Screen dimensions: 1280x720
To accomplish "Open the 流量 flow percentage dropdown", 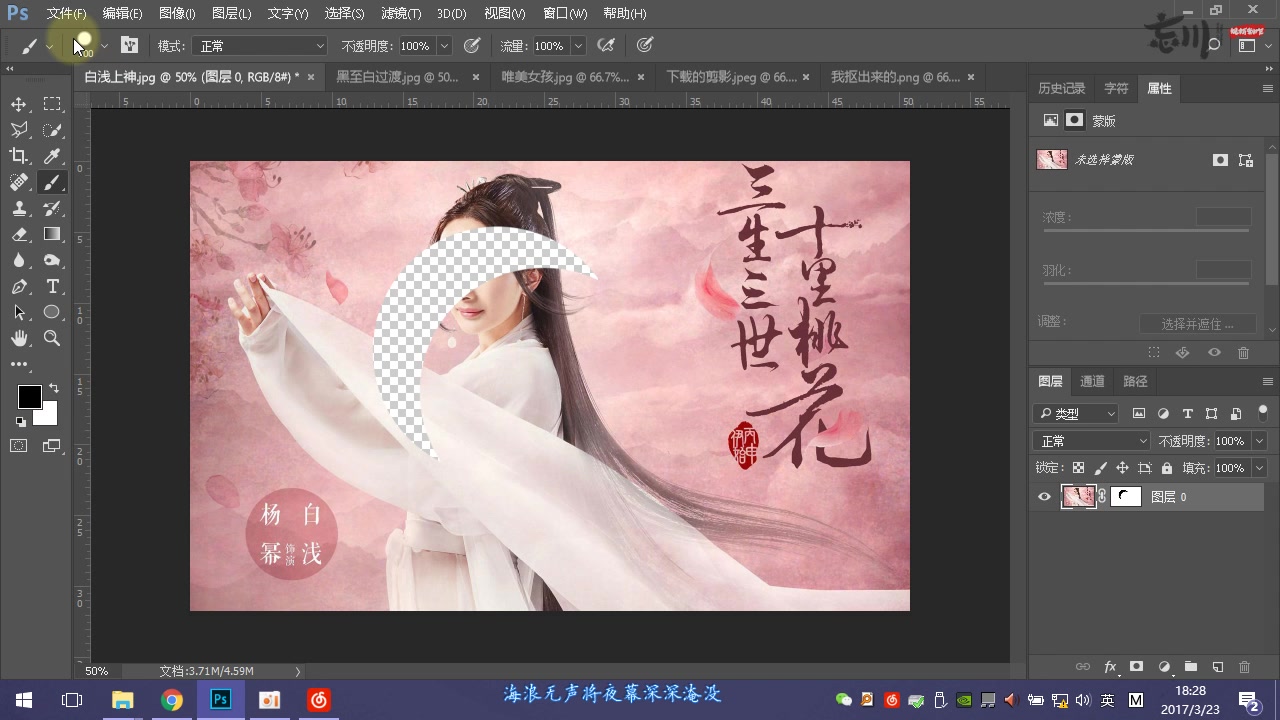I will pos(577,45).
